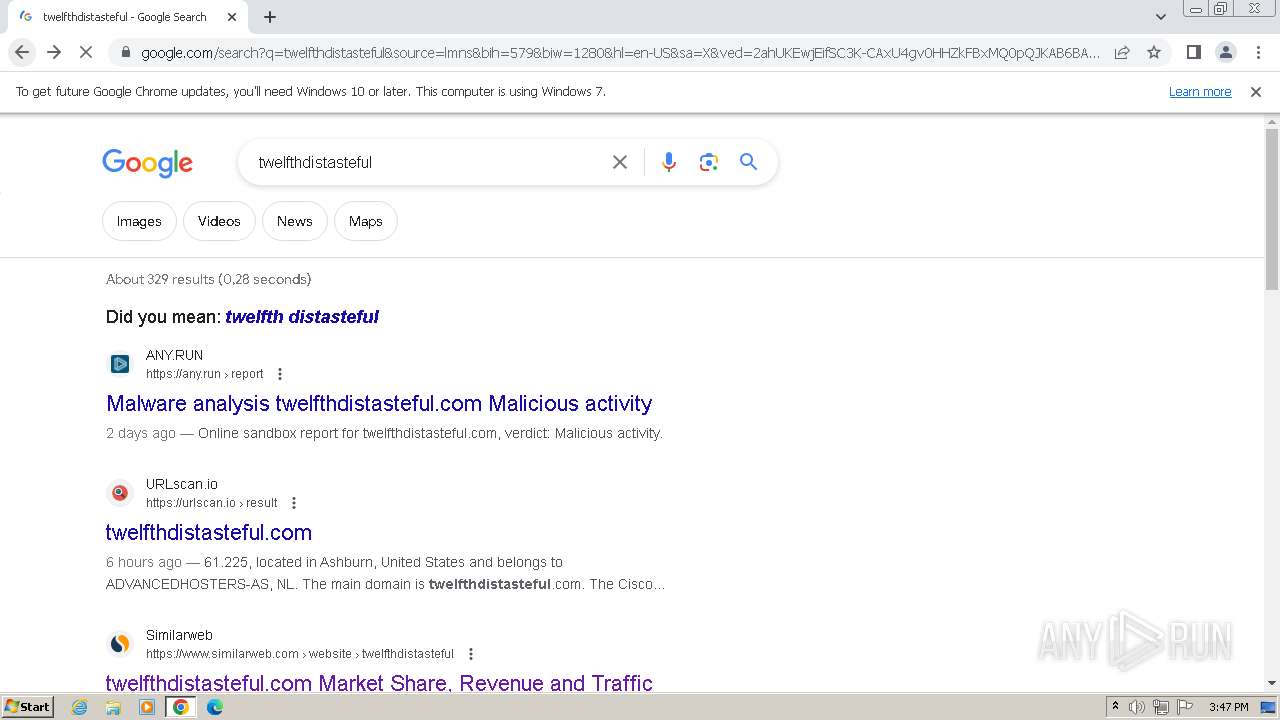Open Similarweb result options menu

[x=471, y=654]
